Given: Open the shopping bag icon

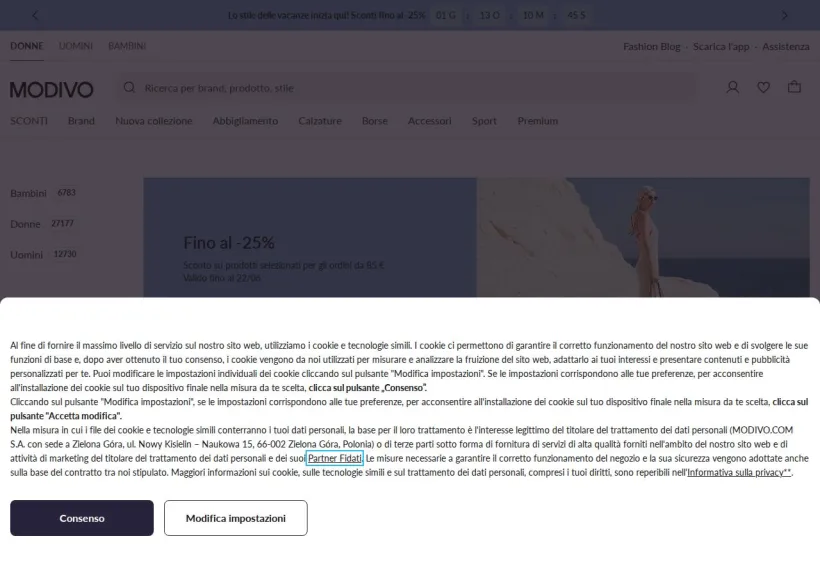Looking at the screenshot, I should 794,87.
